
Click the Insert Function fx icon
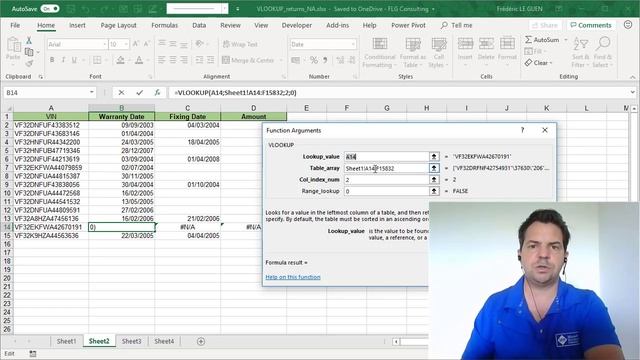click(x=157, y=93)
